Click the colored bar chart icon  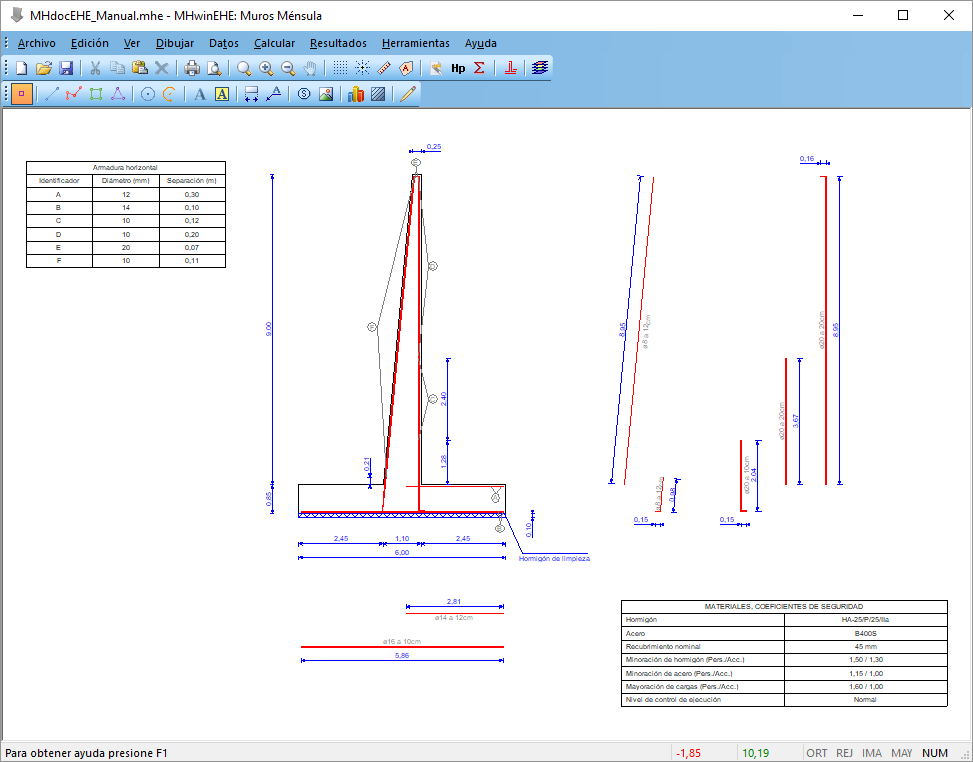point(356,94)
